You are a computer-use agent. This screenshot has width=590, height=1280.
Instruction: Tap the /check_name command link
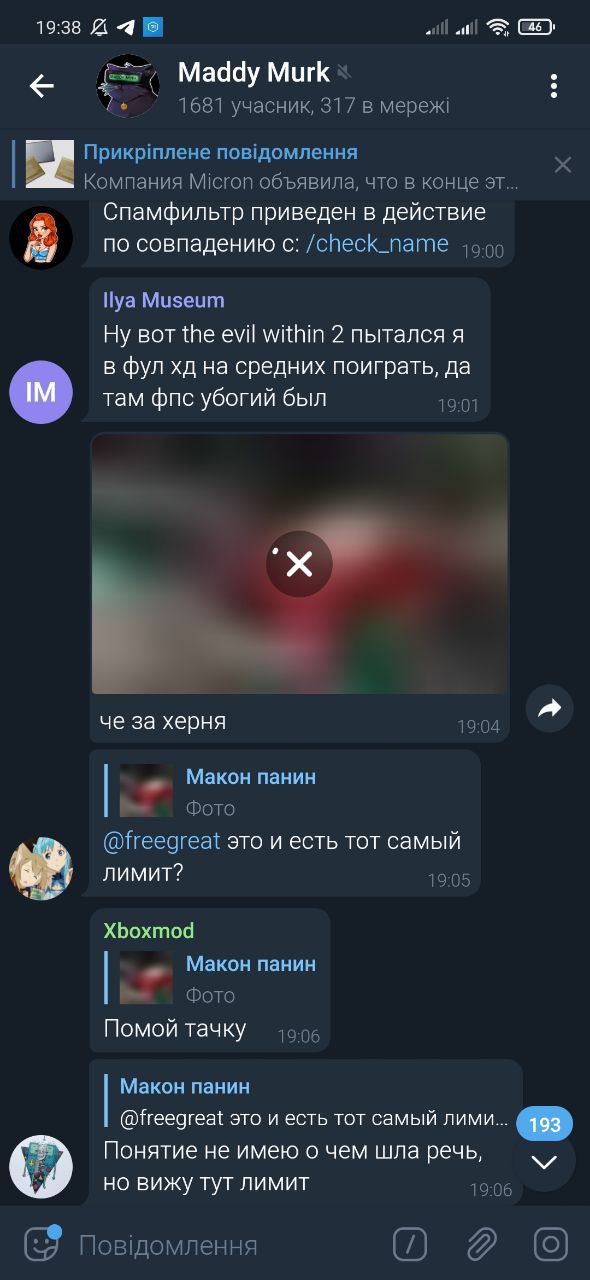(377, 244)
